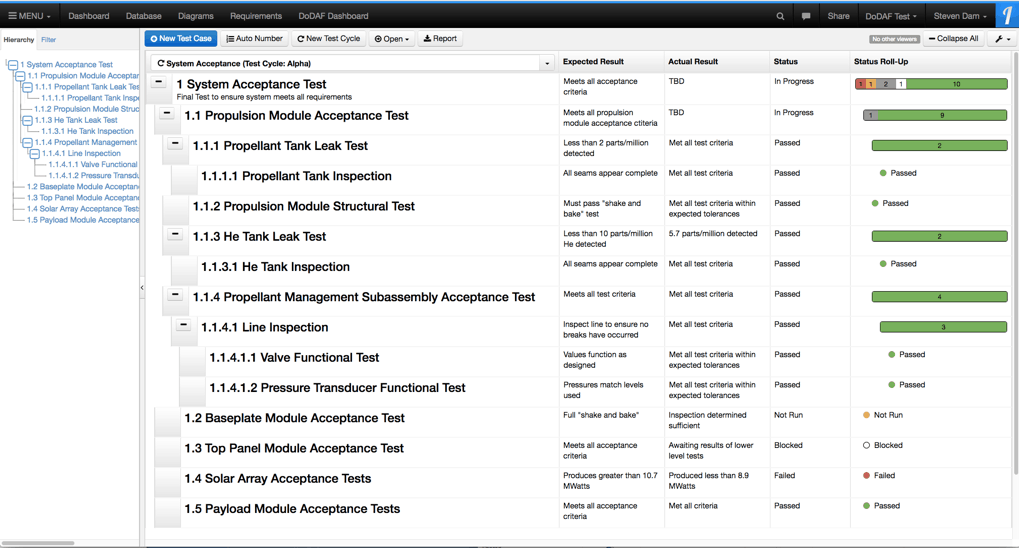Click the New Test Cycle button

329,39
